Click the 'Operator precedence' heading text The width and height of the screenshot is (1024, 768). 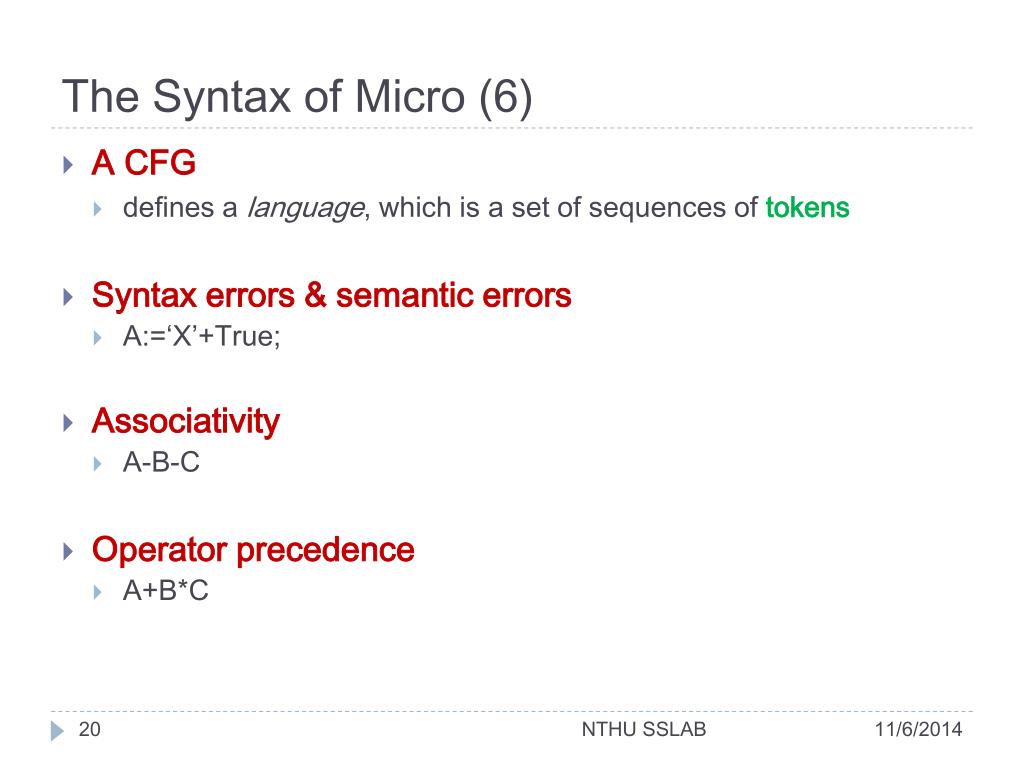tap(253, 550)
